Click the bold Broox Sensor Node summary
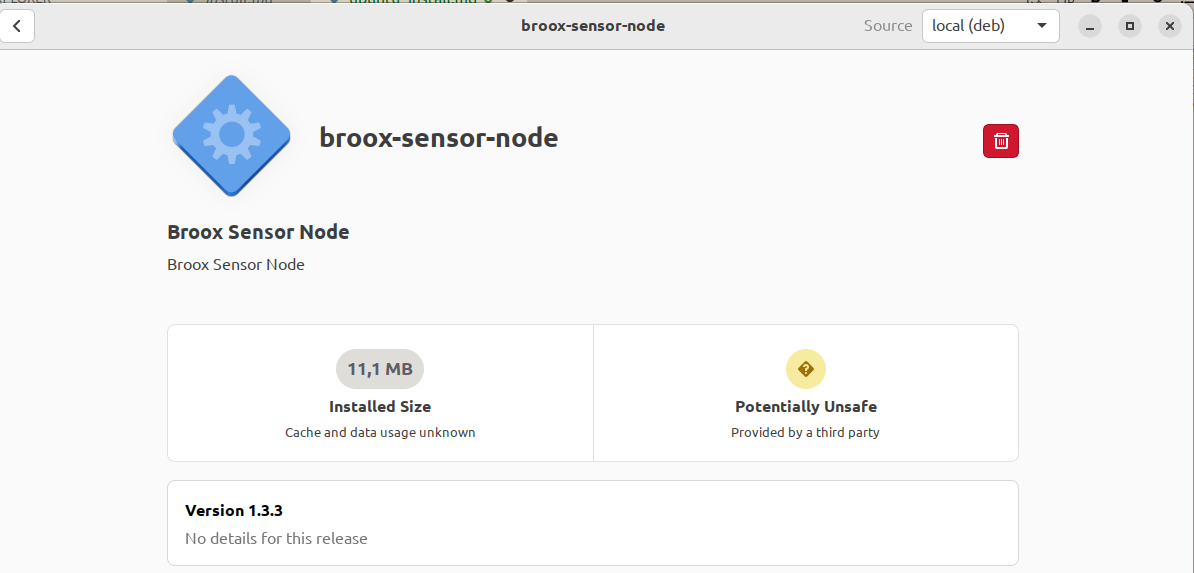 pyautogui.click(x=258, y=232)
